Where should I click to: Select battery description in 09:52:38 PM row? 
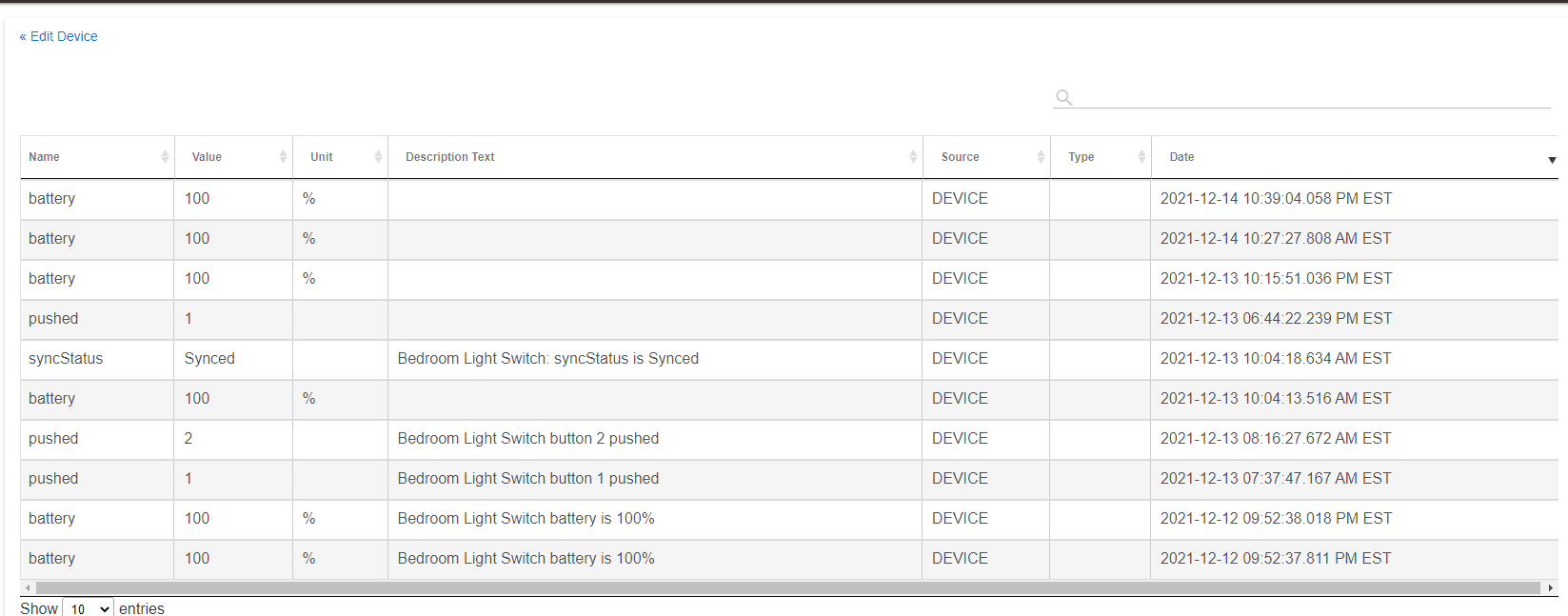tap(526, 519)
